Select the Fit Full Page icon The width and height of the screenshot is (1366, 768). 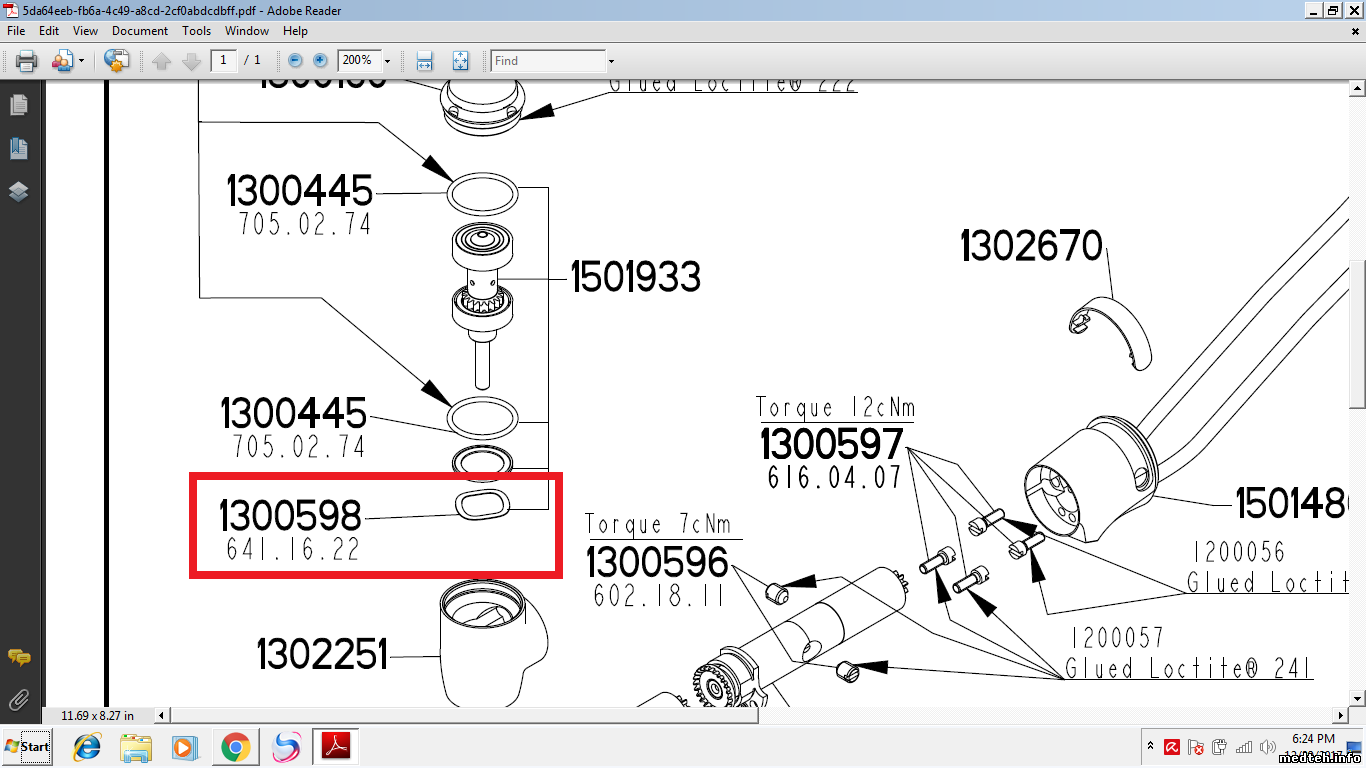(x=460, y=61)
